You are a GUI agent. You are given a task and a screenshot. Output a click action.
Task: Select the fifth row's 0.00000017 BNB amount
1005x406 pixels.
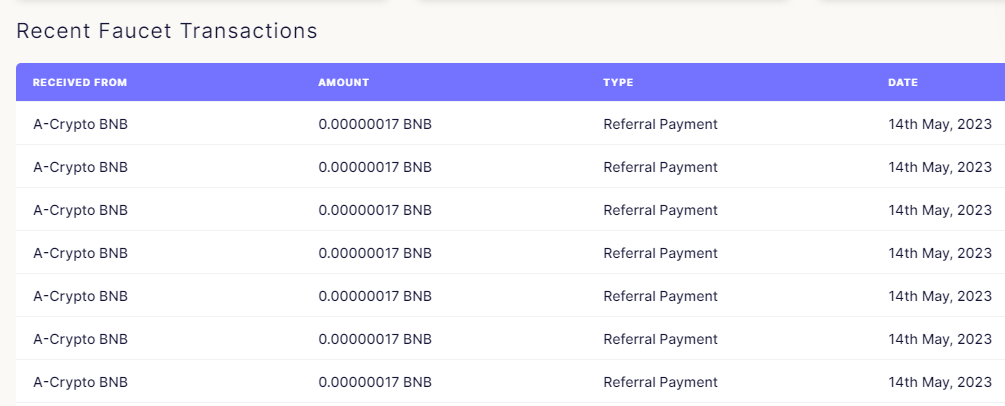pos(375,296)
